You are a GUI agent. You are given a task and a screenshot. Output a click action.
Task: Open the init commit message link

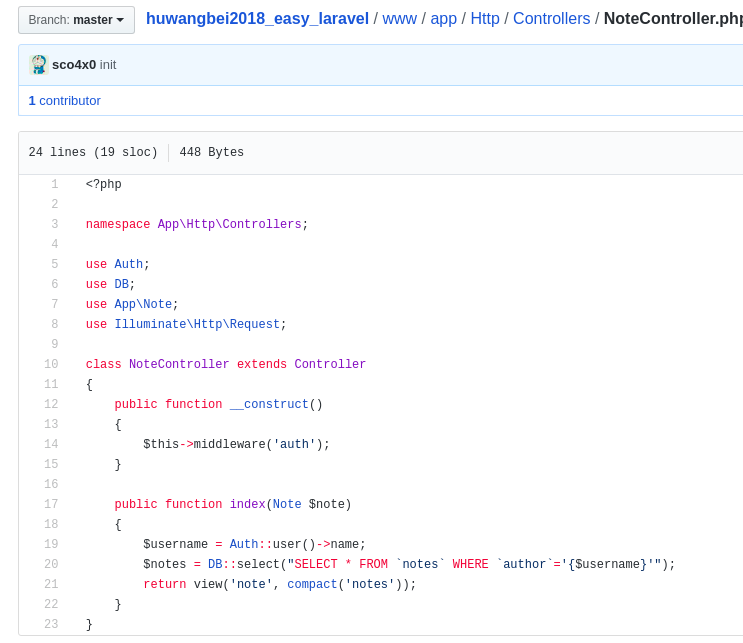click(x=108, y=65)
